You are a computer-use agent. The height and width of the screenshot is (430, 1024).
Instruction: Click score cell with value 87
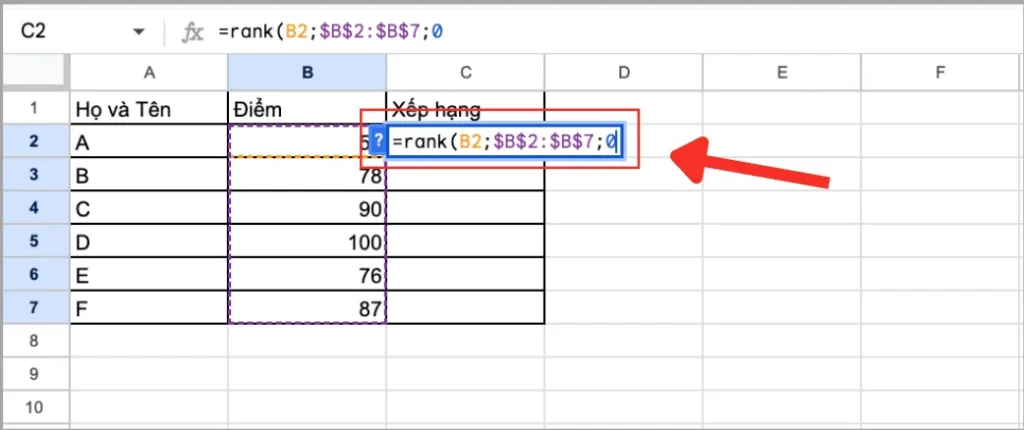point(307,308)
